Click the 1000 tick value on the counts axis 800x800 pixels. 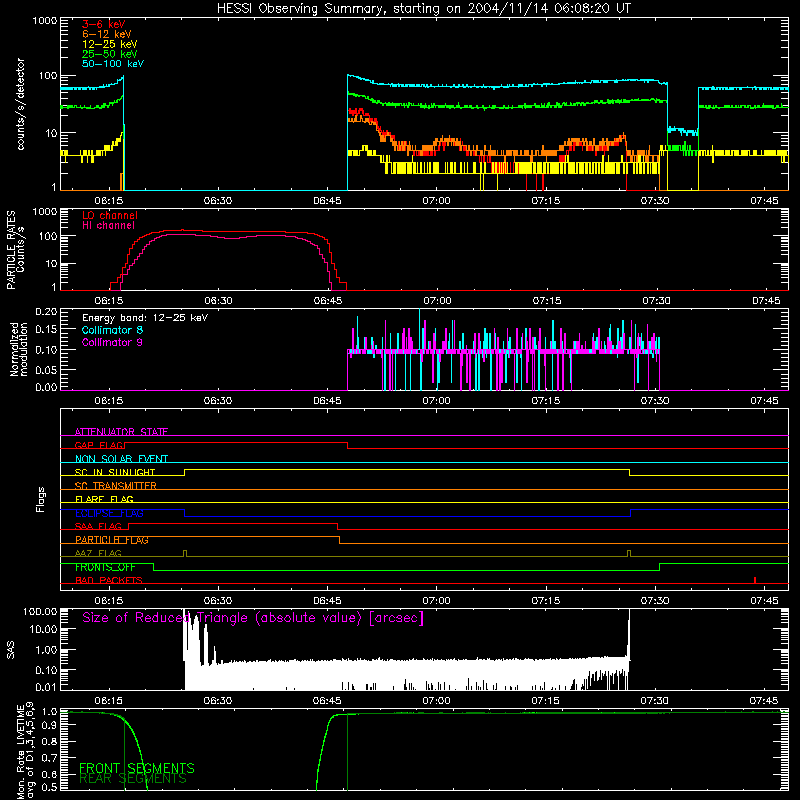click(x=45, y=21)
